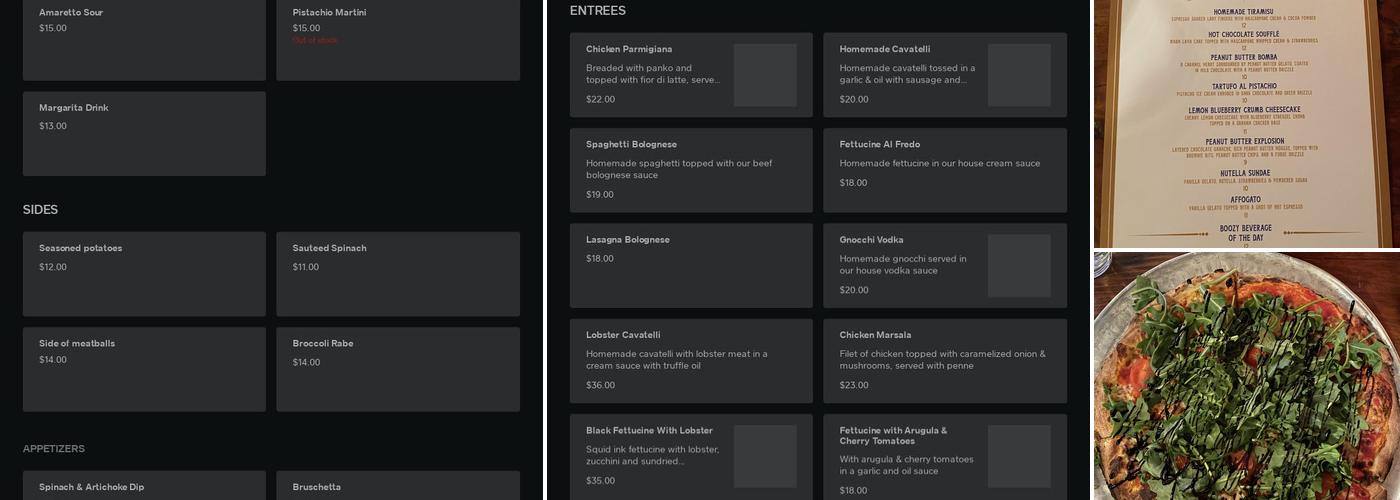Select the Broccoli Rabe side
1400x500 pixels.
(x=397, y=369)
